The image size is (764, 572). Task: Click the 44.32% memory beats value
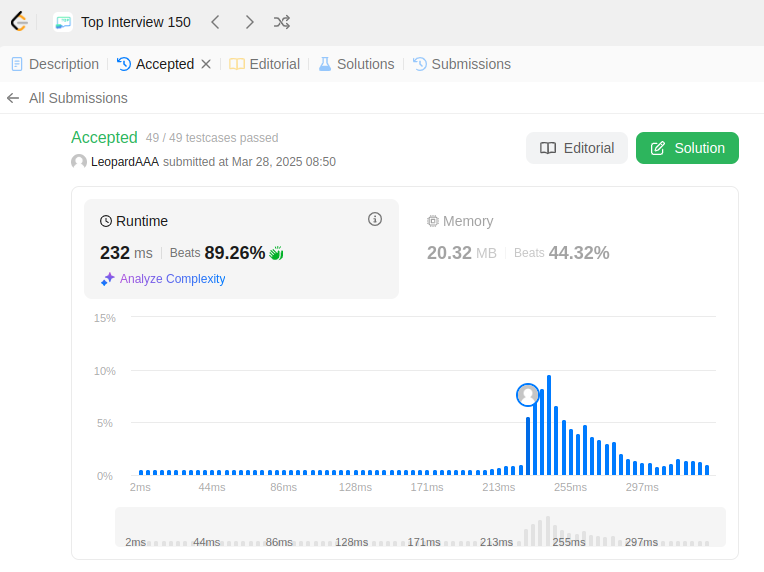pos(579,253)
